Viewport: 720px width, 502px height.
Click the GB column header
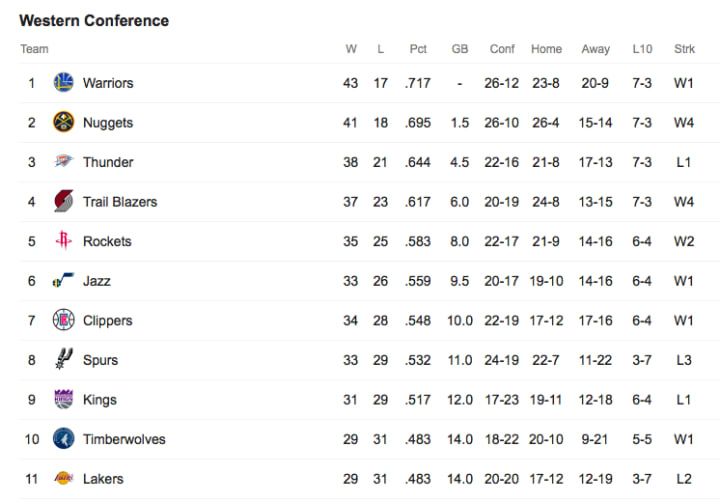[x=460, y=49]
